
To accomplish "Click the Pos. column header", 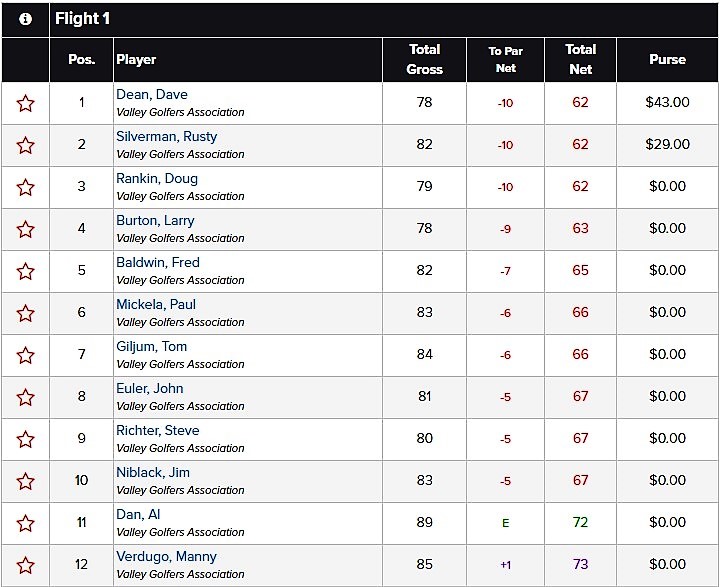I will (82, 59).
